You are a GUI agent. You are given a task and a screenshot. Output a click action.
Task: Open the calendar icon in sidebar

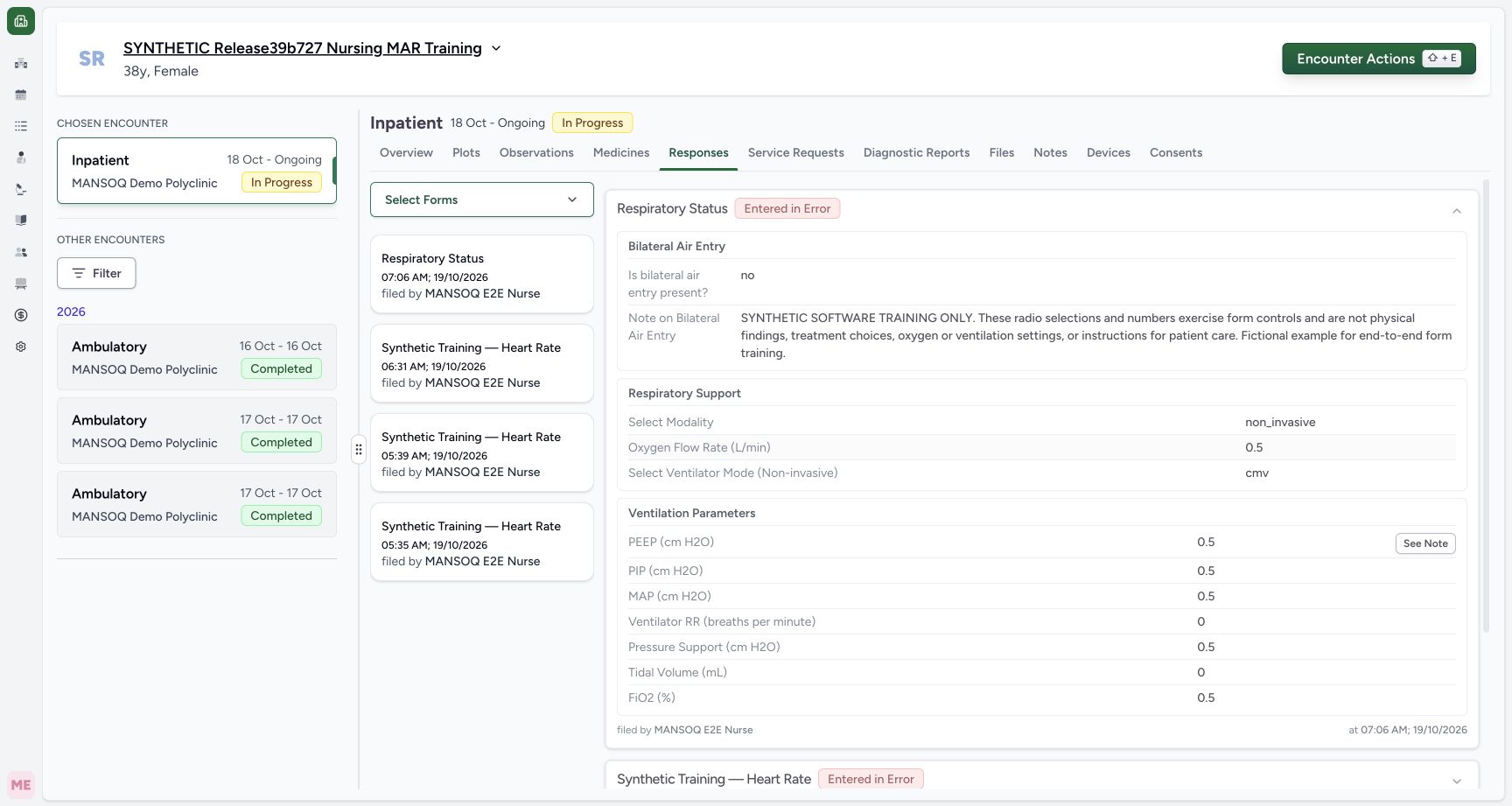click(21, 95)
